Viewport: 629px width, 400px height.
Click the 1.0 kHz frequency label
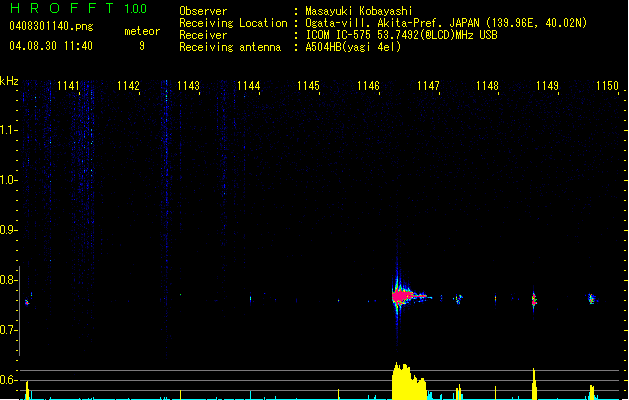[x=9, y=180]
